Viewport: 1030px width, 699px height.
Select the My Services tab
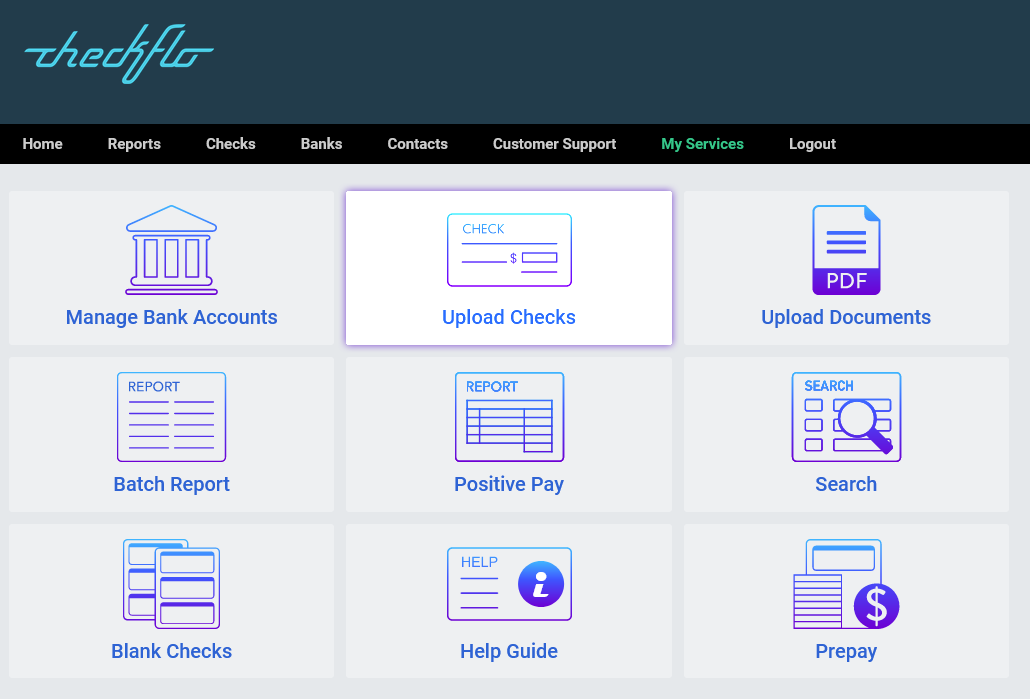point(702,144)
